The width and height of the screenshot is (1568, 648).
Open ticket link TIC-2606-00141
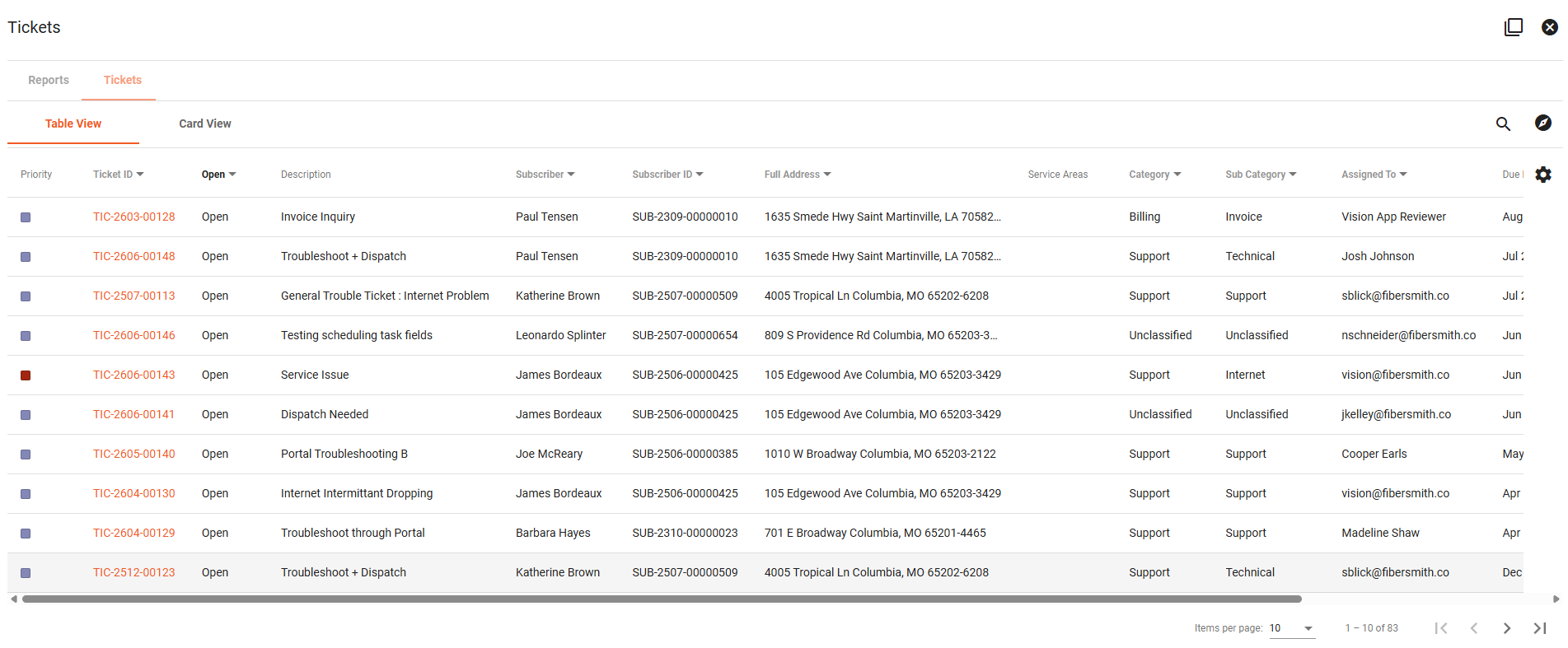[x=134, y=414]
